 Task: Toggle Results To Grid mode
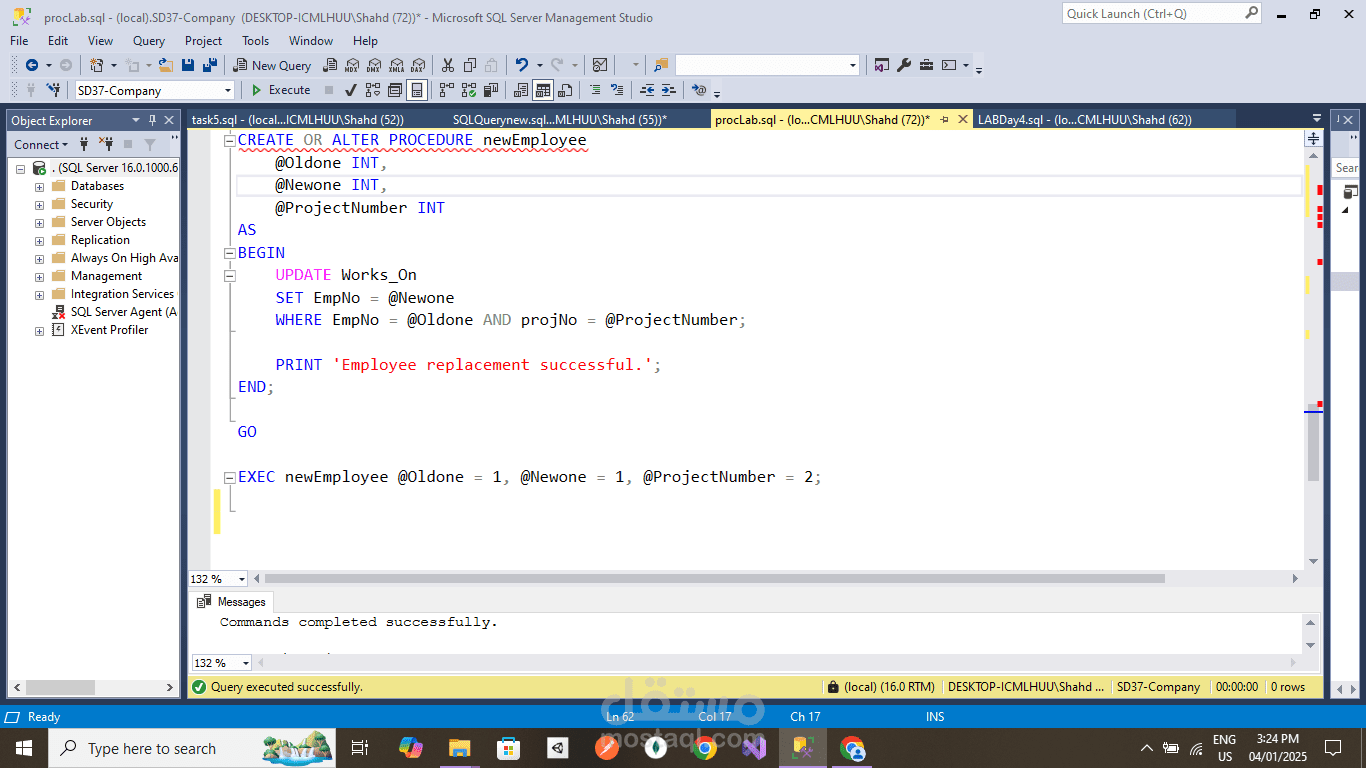coord(541,90)
